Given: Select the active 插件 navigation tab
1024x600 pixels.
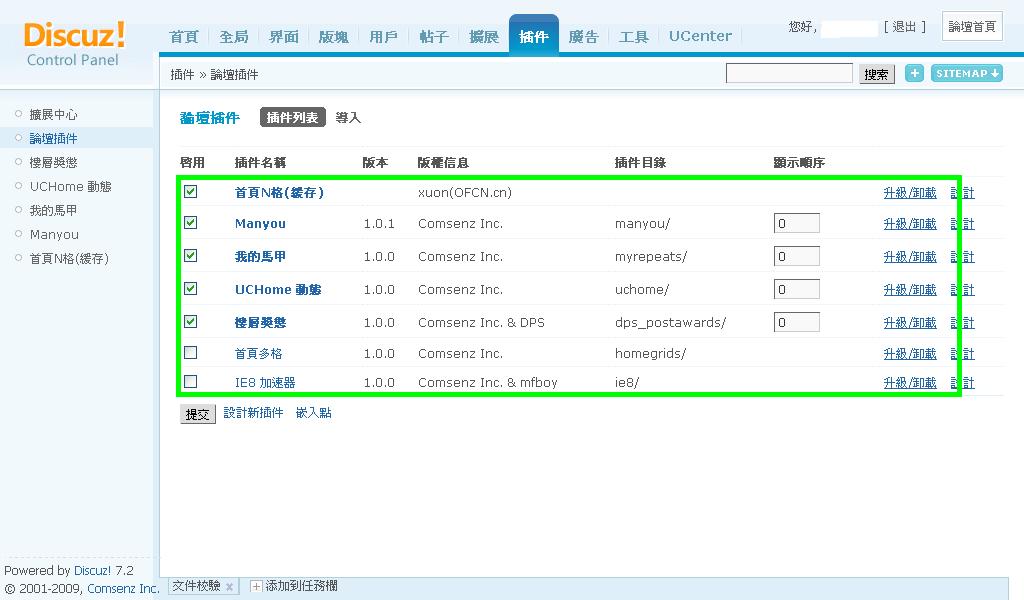Looking at the screenshot, I should 534,36.
